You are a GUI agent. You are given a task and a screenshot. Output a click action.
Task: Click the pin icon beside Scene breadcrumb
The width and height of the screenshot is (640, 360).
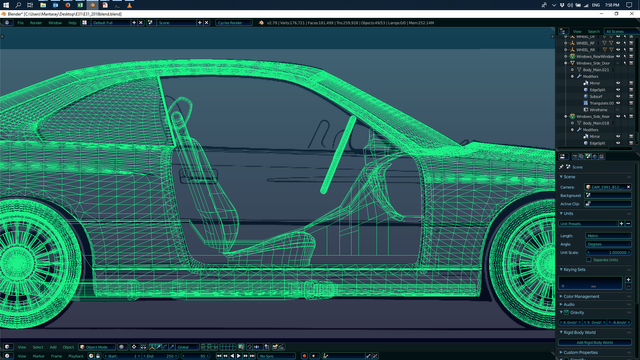pos(561,167)
